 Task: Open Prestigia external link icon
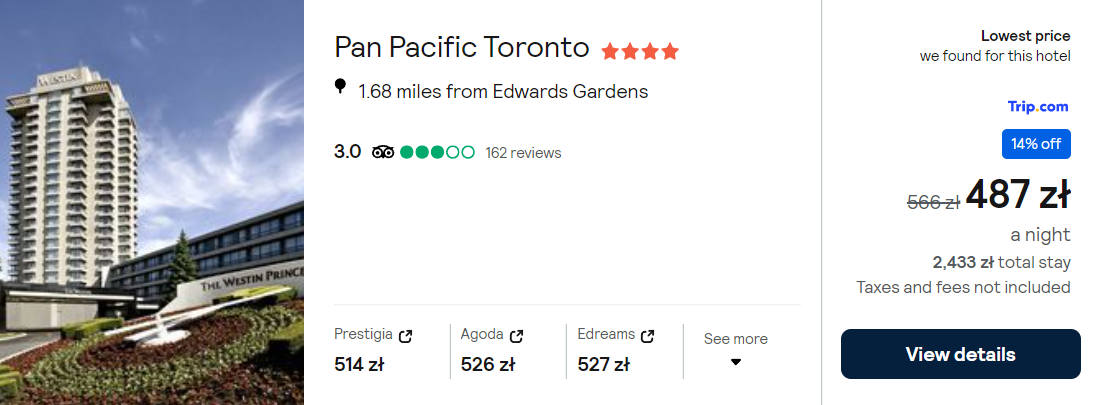click(405, 336)
